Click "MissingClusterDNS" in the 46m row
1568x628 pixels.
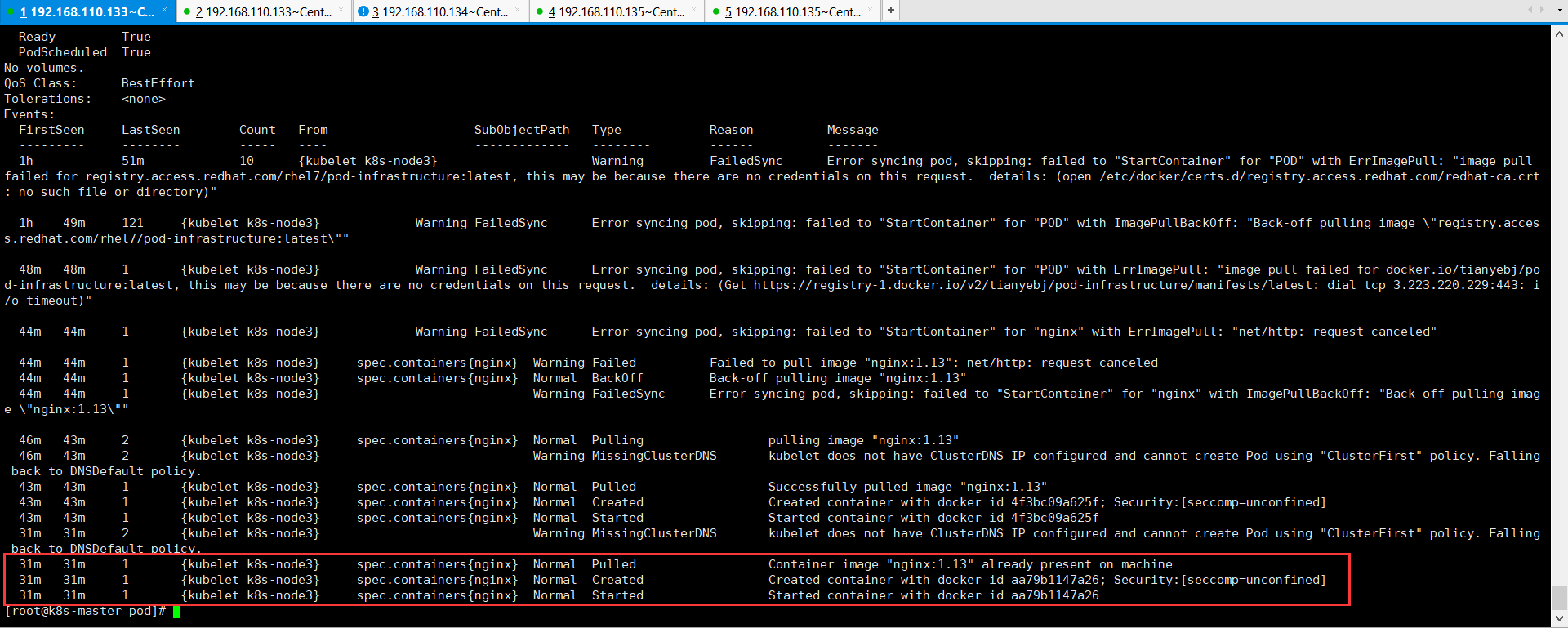[x=654, y=456]
